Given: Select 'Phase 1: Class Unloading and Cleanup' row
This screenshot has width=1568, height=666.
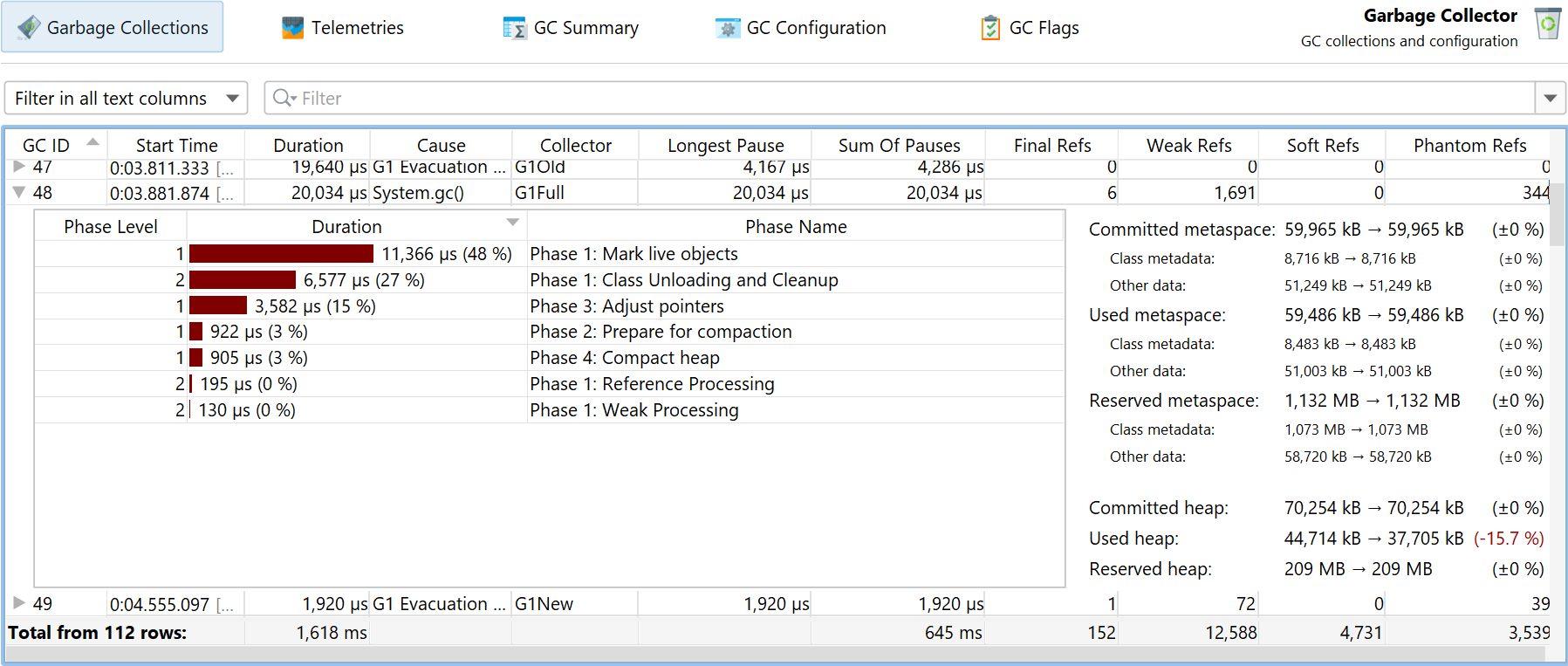Looking at the screenshot, I should 550,280.
